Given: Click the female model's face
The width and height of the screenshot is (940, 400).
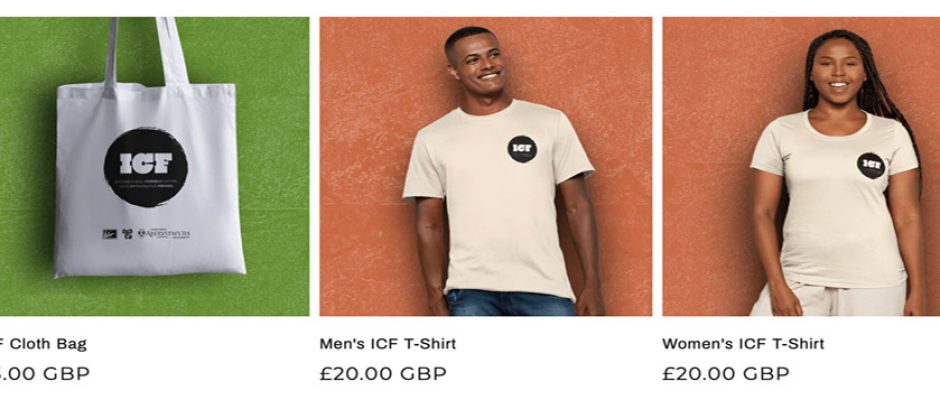Looking at the screenshot, I should pos(838,71).
